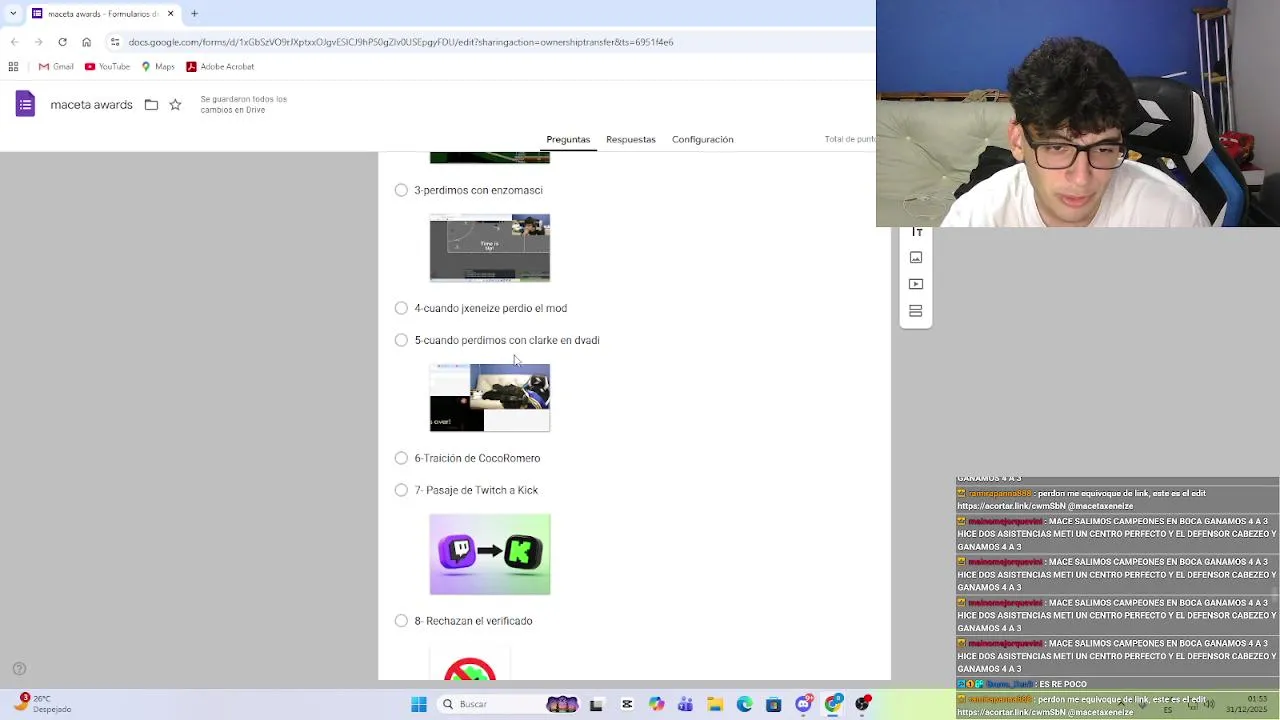Open Microsoft Teams from taskbar
Viewport: 1280px width, 720px height.
685,704
